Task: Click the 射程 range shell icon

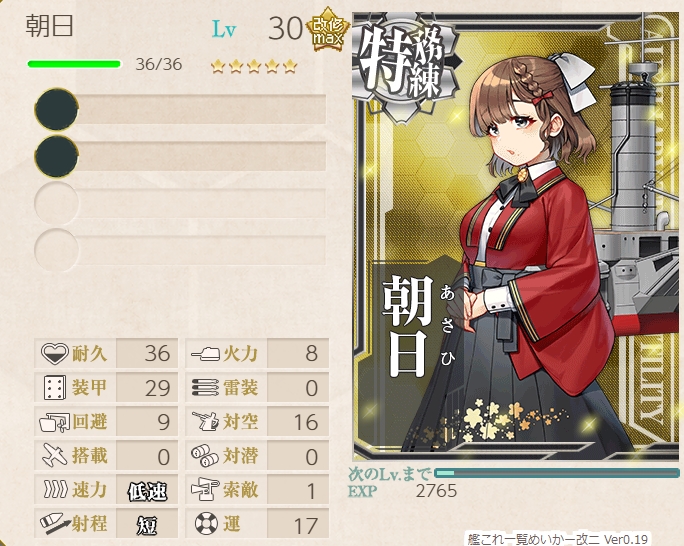Action: point(55,523)
